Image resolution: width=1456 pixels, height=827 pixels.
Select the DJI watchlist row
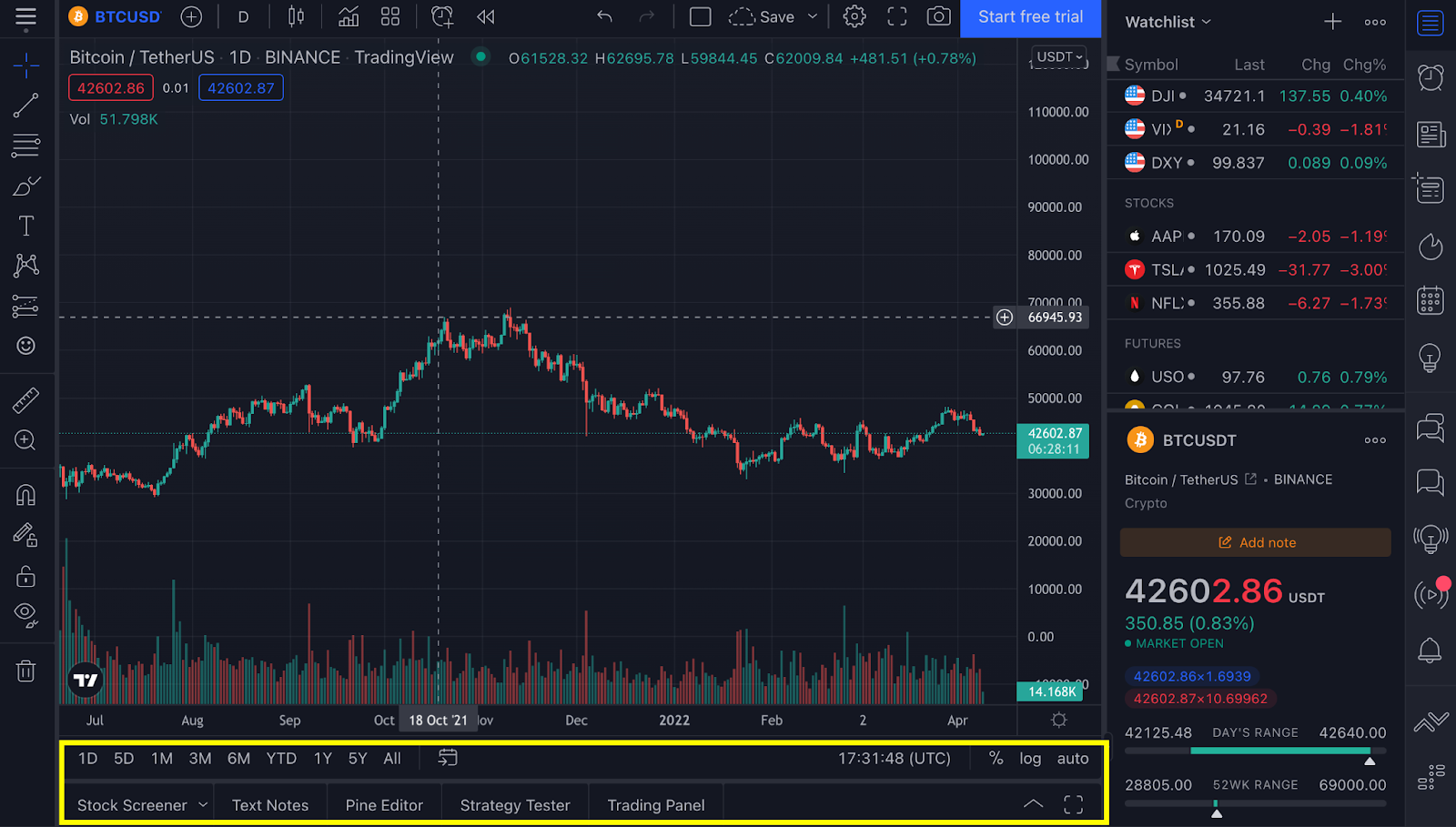coord(1255,96)
